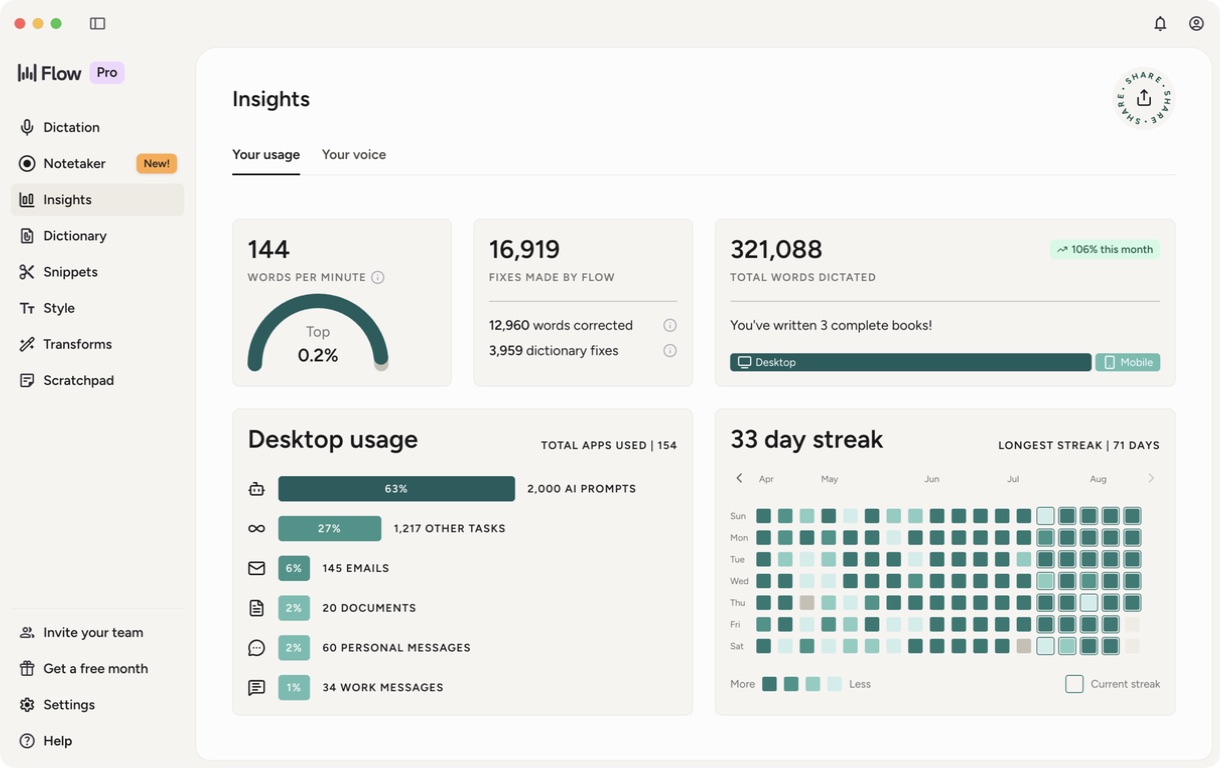Go to previous months in streak calendar
The width and height of the screenshot is (1220, 768).
[739, 478]
